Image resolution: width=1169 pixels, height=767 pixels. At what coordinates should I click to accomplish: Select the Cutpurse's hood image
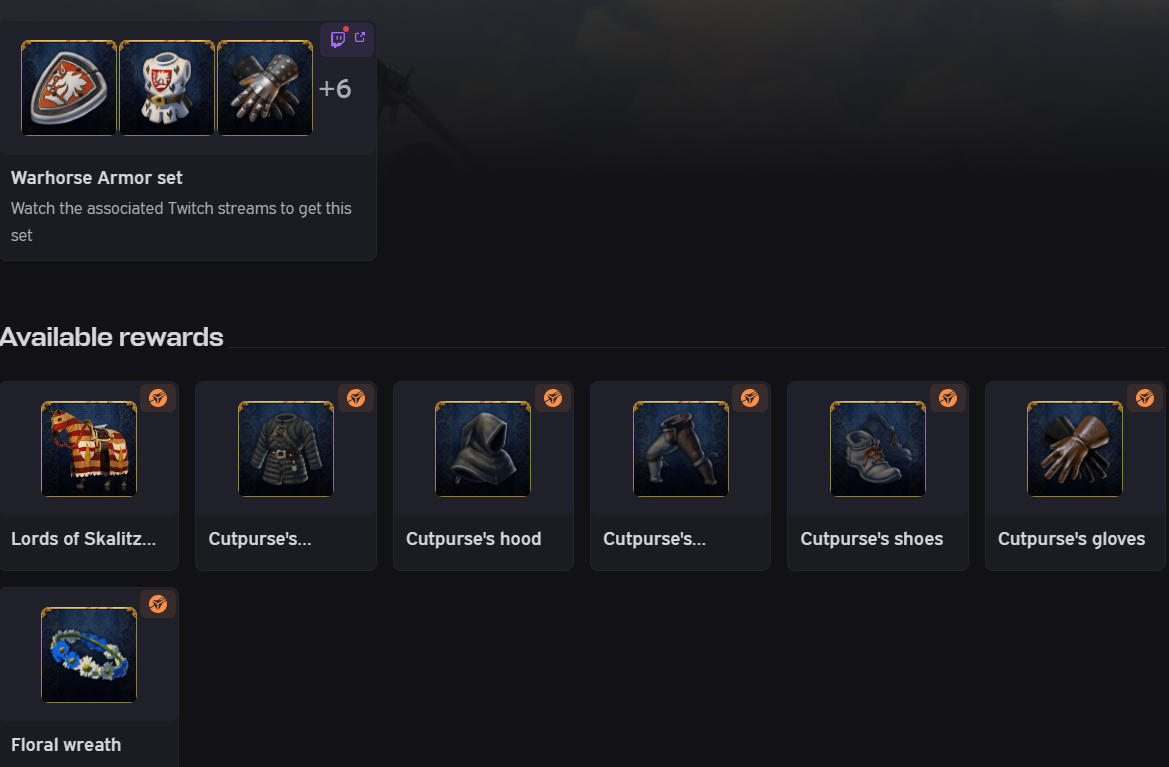483,449
